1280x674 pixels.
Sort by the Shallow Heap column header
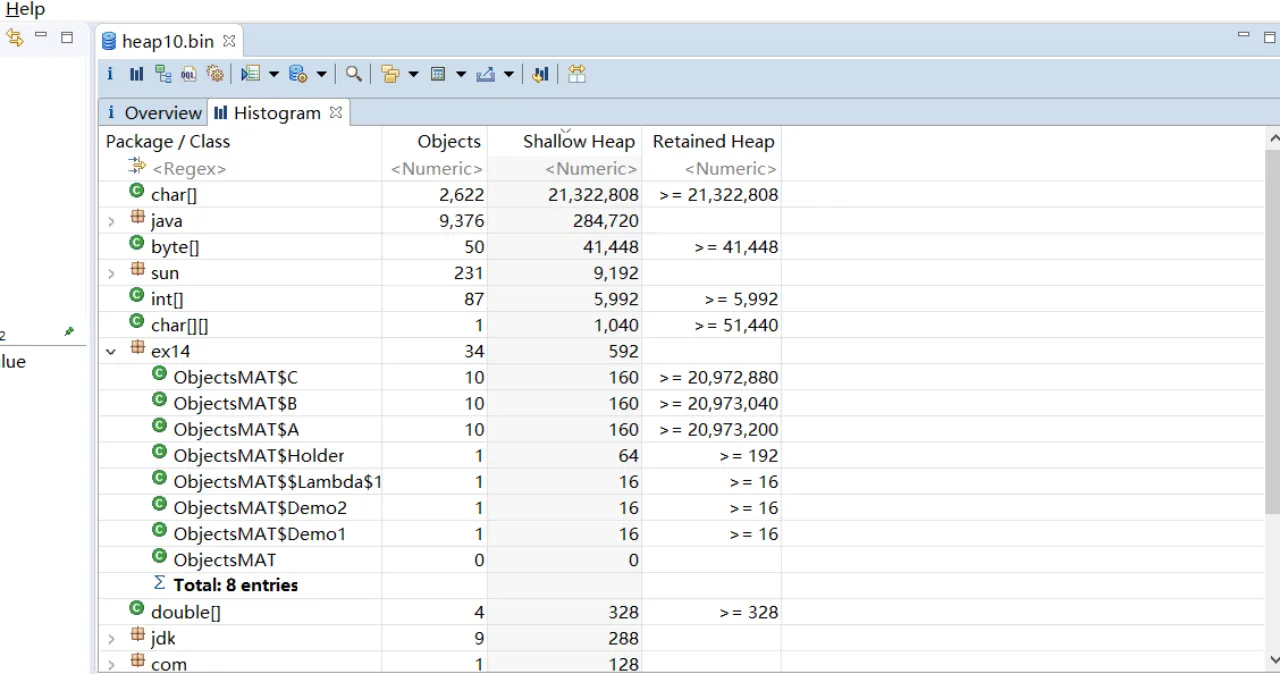[x=578, y=142]
